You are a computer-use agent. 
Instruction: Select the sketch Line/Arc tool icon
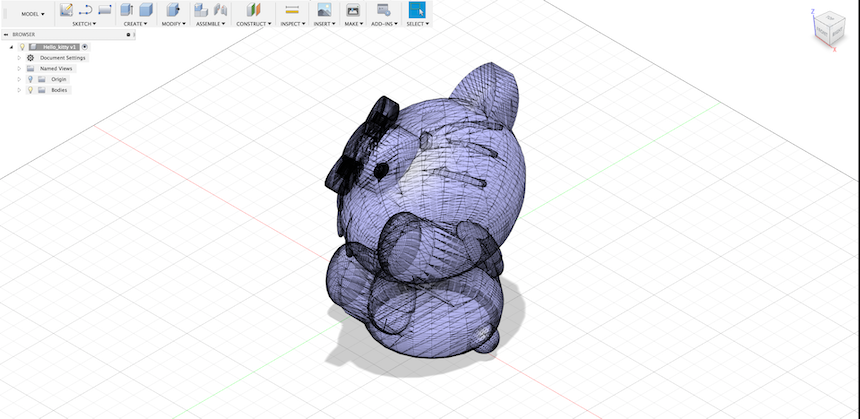point(85,9)
